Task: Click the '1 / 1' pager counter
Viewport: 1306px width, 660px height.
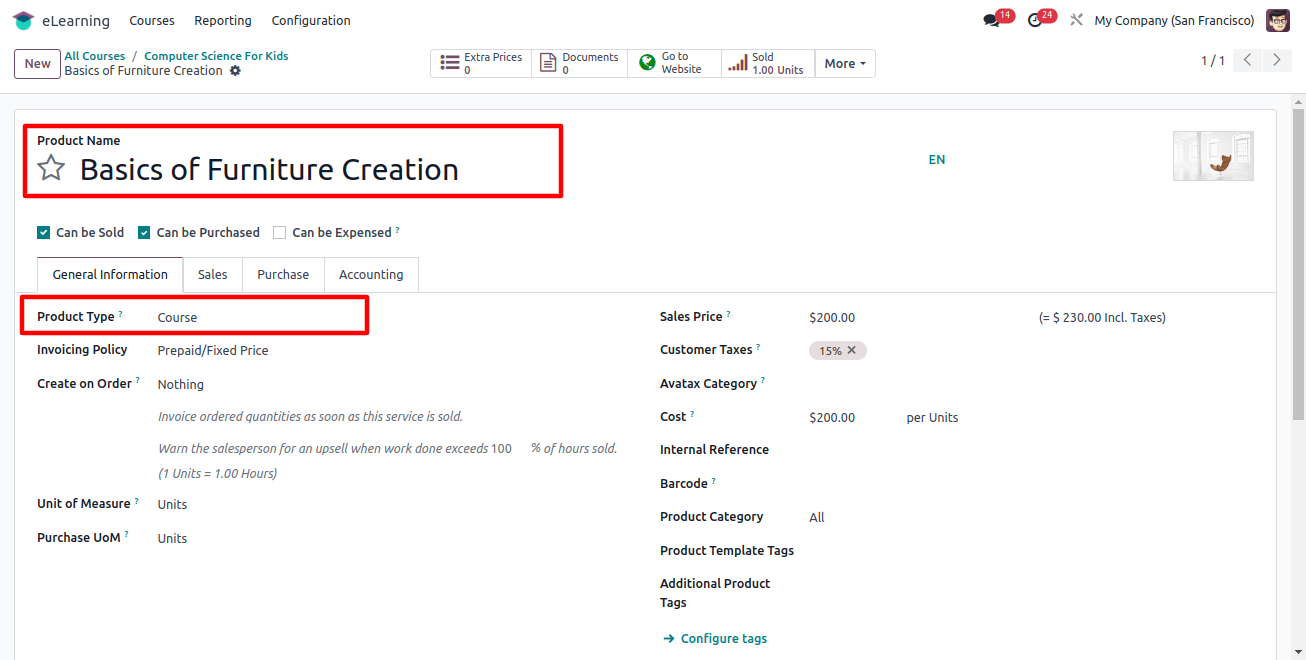Action: pos(1213,61)
